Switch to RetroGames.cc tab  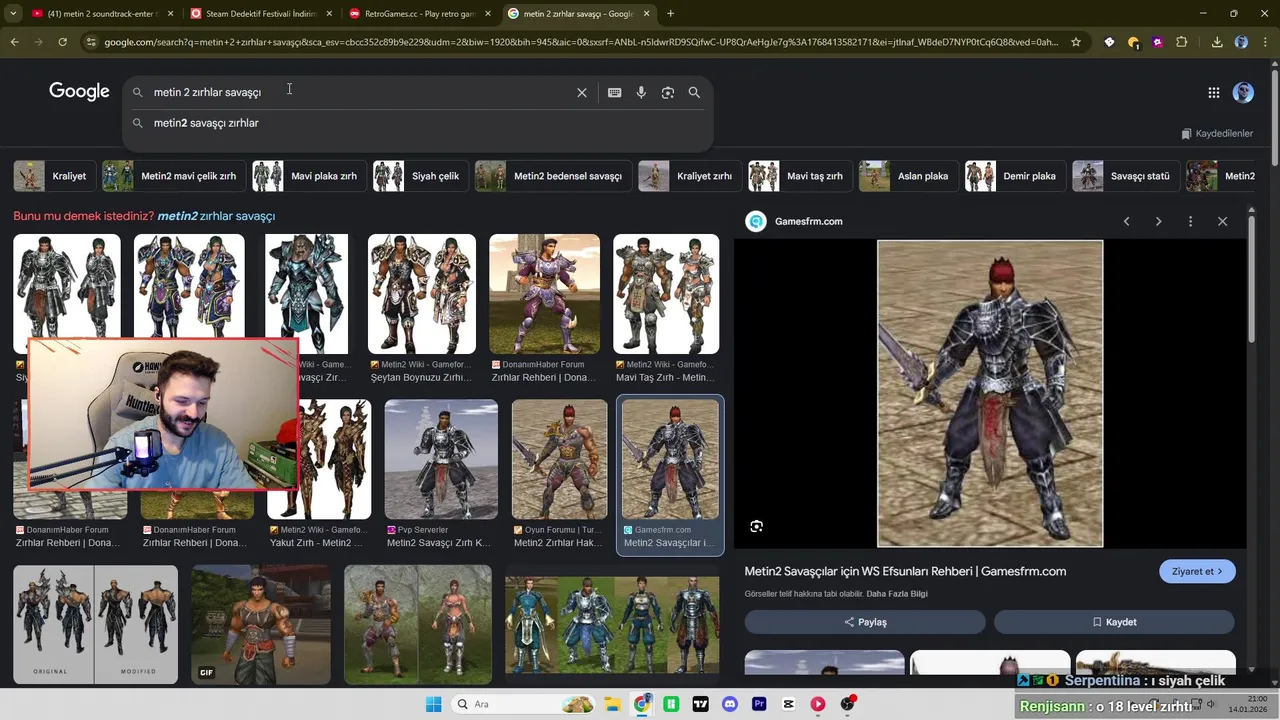click(x=420, y=14)
